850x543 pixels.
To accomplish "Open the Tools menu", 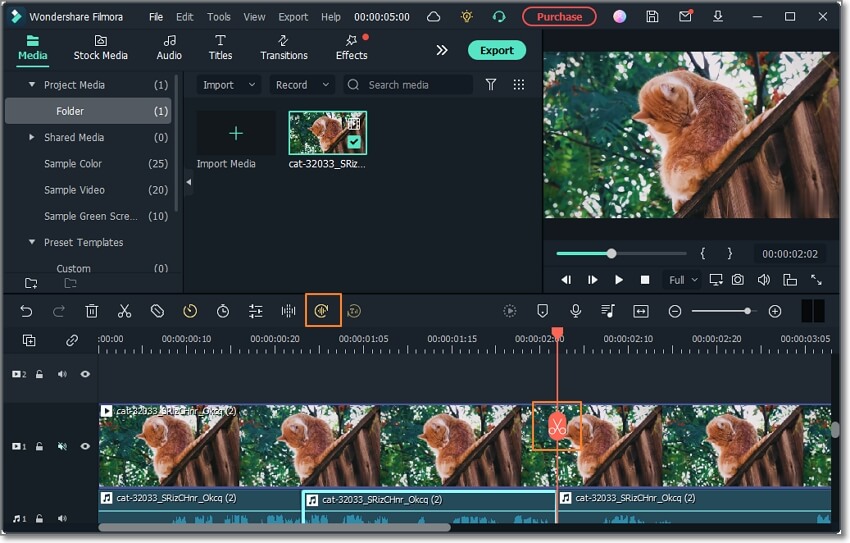I will click(218, 17).
